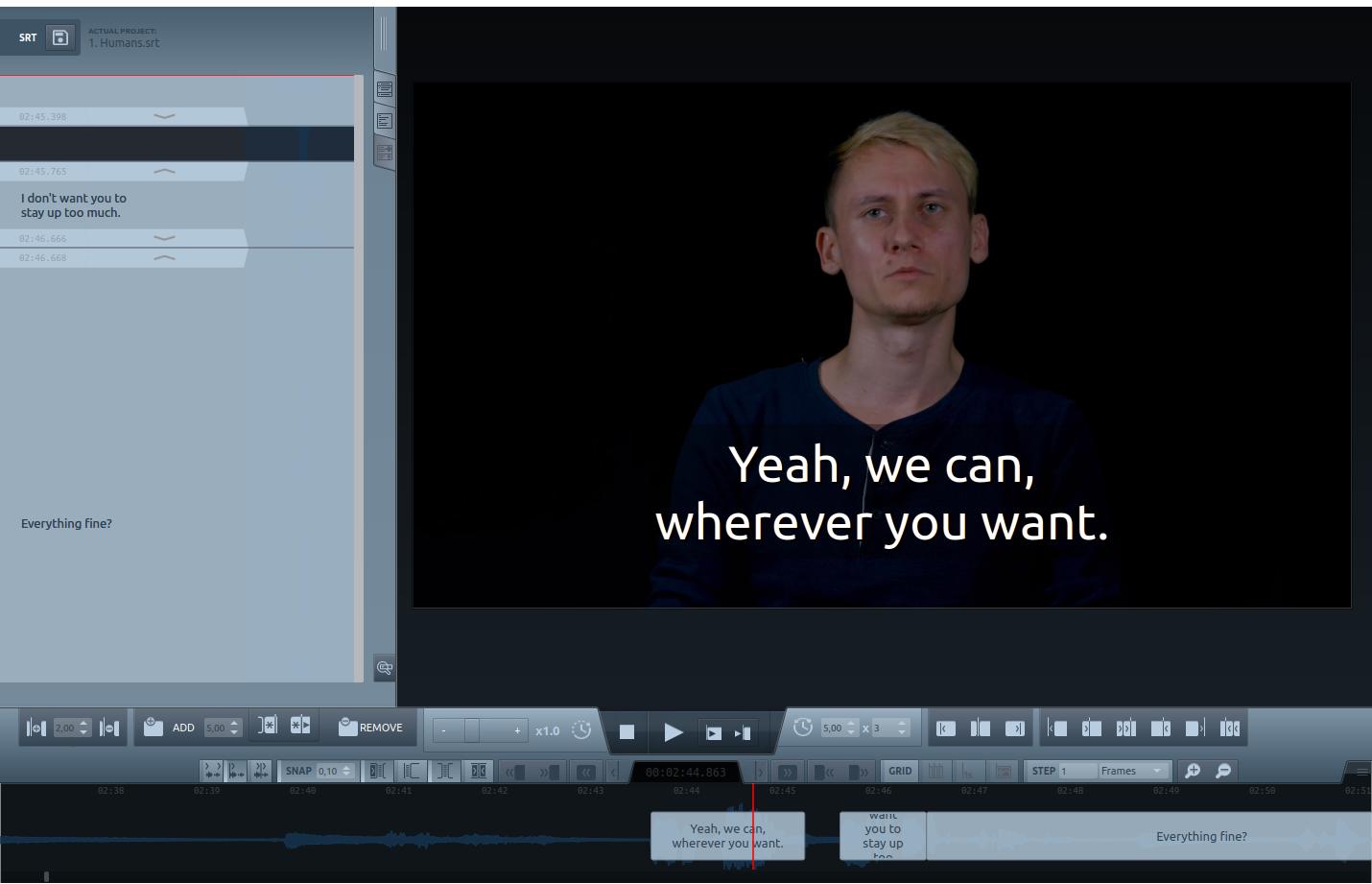Image resolution: width=1372 pixels, height=884 pixels.
Task: Click the add-gap icon left of the 2,00 field
Action: pos(36,729)
